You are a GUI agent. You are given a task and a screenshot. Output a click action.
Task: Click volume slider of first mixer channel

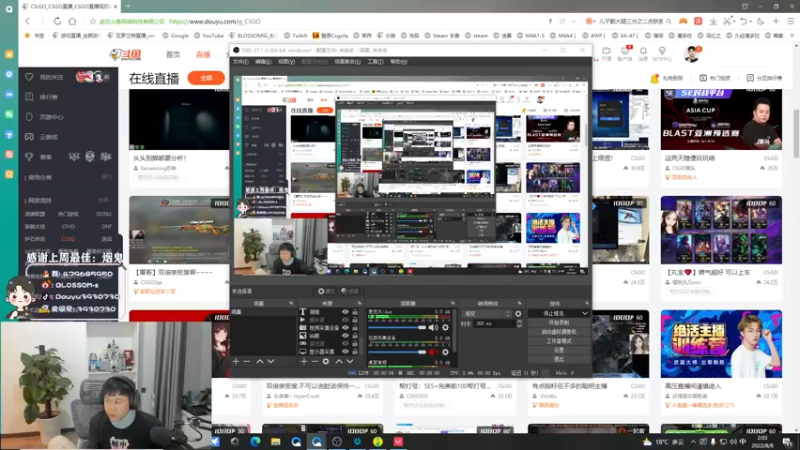(396, 328)
